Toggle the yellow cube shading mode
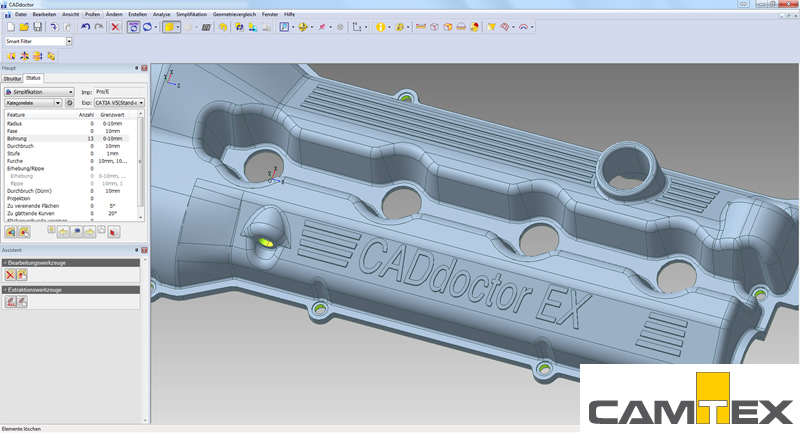 [171, 27]
